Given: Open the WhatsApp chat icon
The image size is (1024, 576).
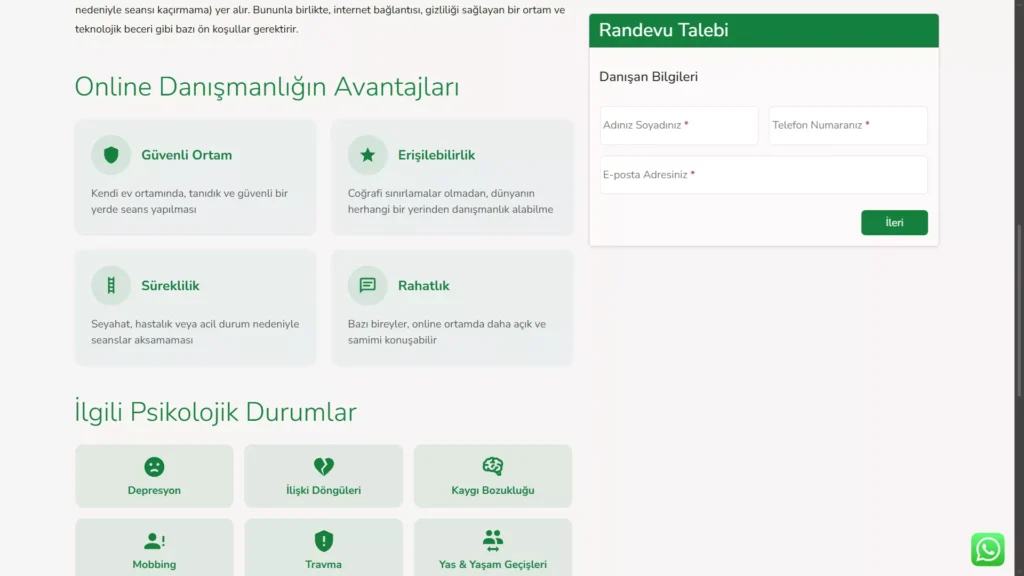Looking at the screenshot, I should [x=987, y=549].
